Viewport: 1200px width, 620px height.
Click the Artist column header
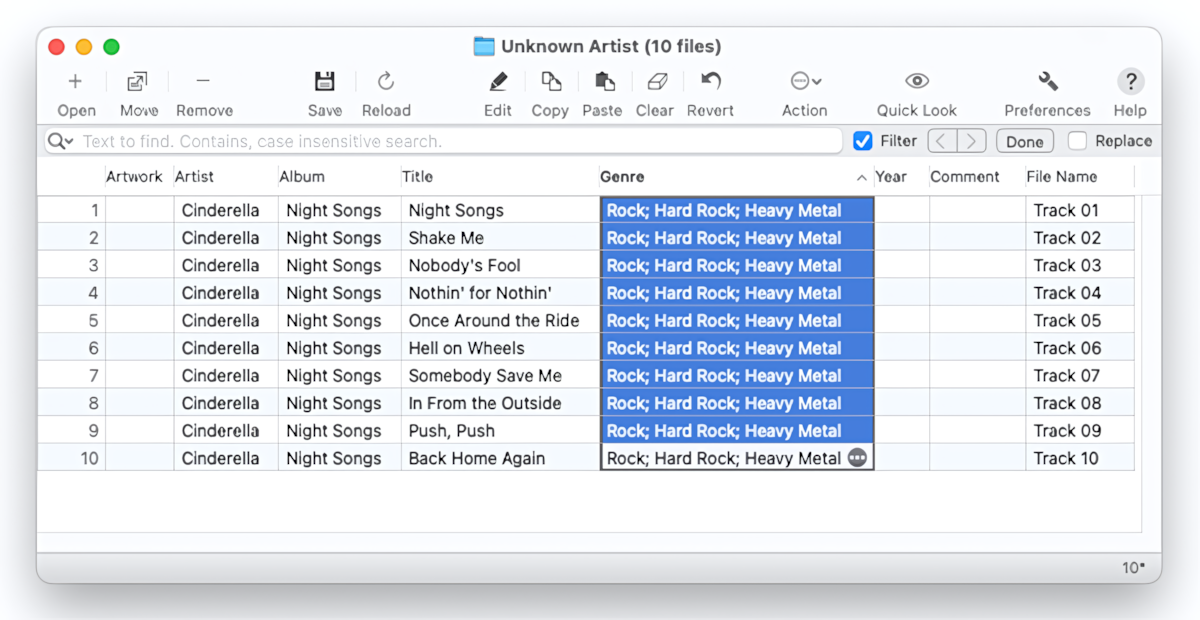click(x=226, y=177)
